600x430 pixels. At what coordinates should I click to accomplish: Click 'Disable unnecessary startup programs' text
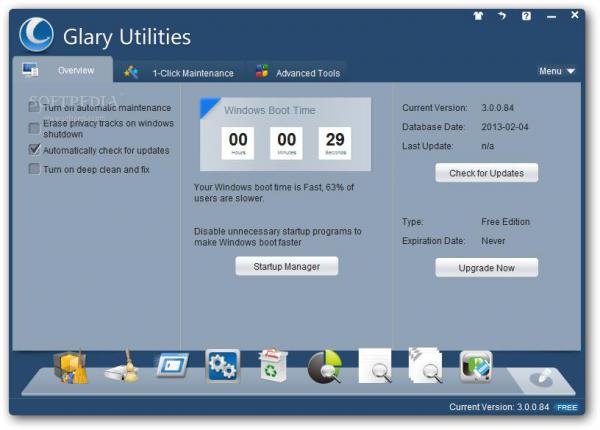pyautogui.click(x=278, y=237)
